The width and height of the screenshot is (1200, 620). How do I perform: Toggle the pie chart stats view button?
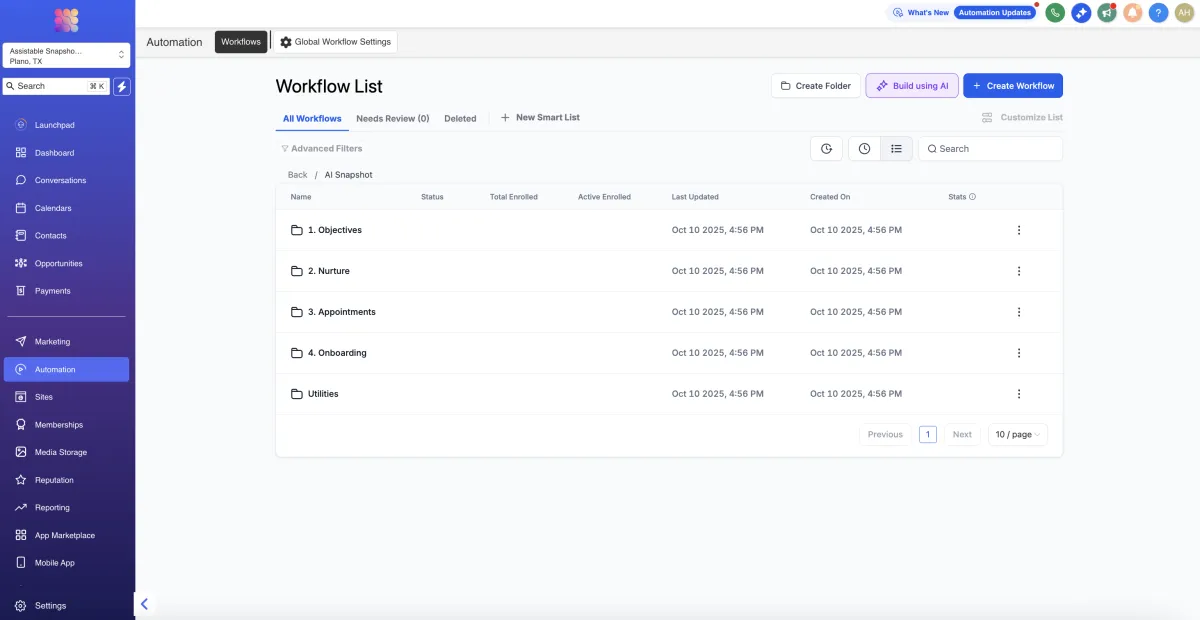[x=826, y=149]
